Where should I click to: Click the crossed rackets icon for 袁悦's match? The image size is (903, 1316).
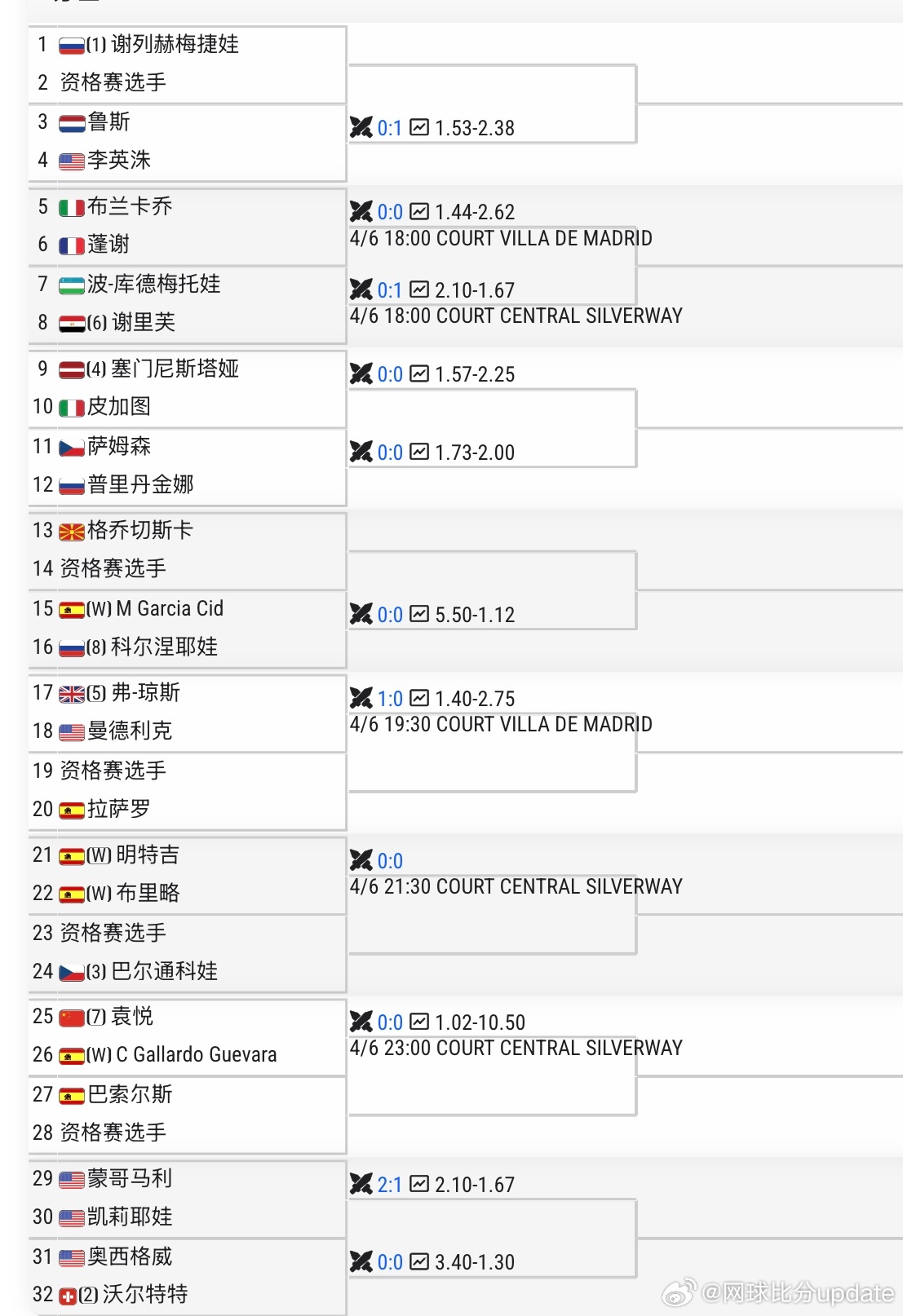tap(362, 1022)
